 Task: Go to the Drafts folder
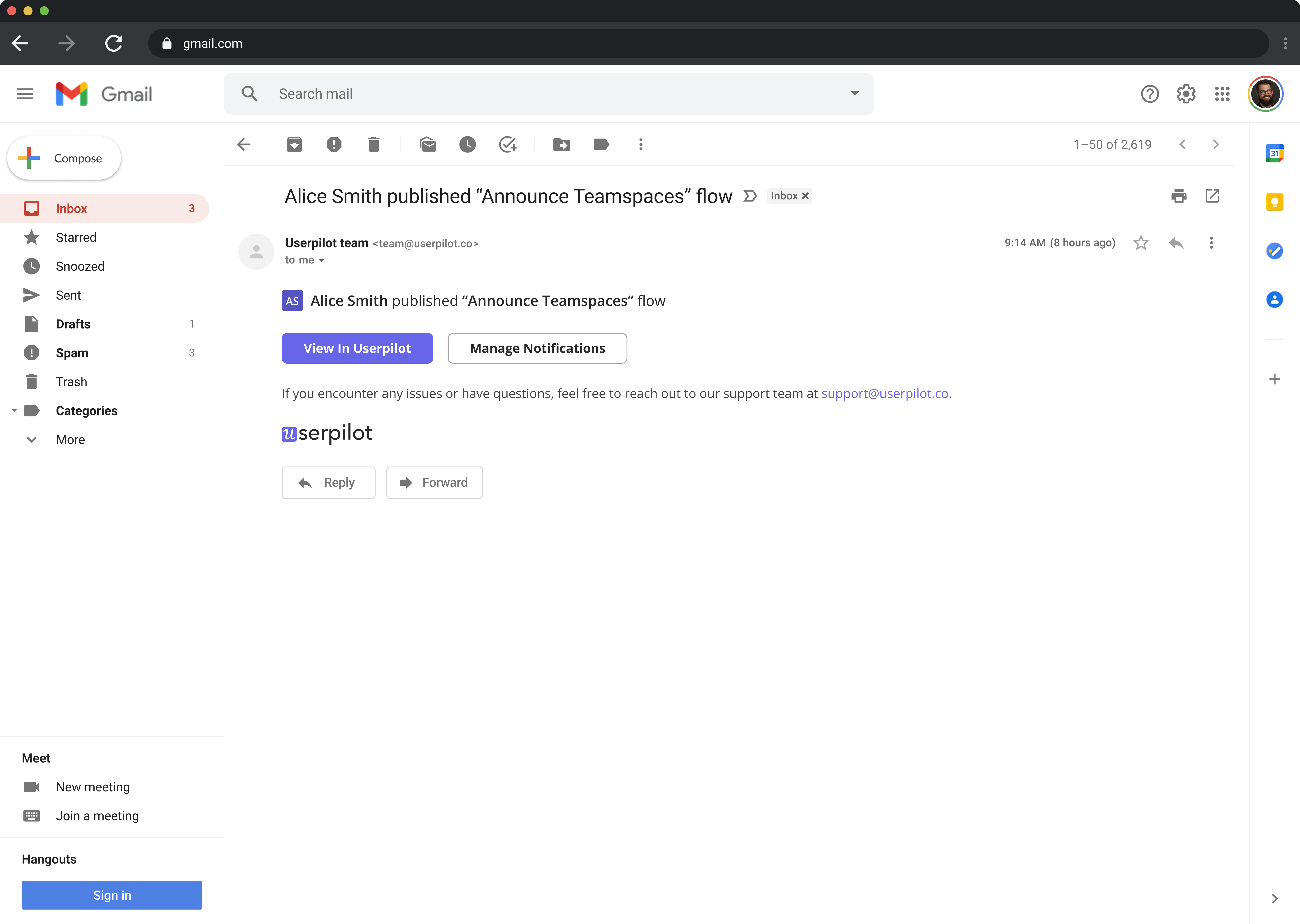click(73, 324)
